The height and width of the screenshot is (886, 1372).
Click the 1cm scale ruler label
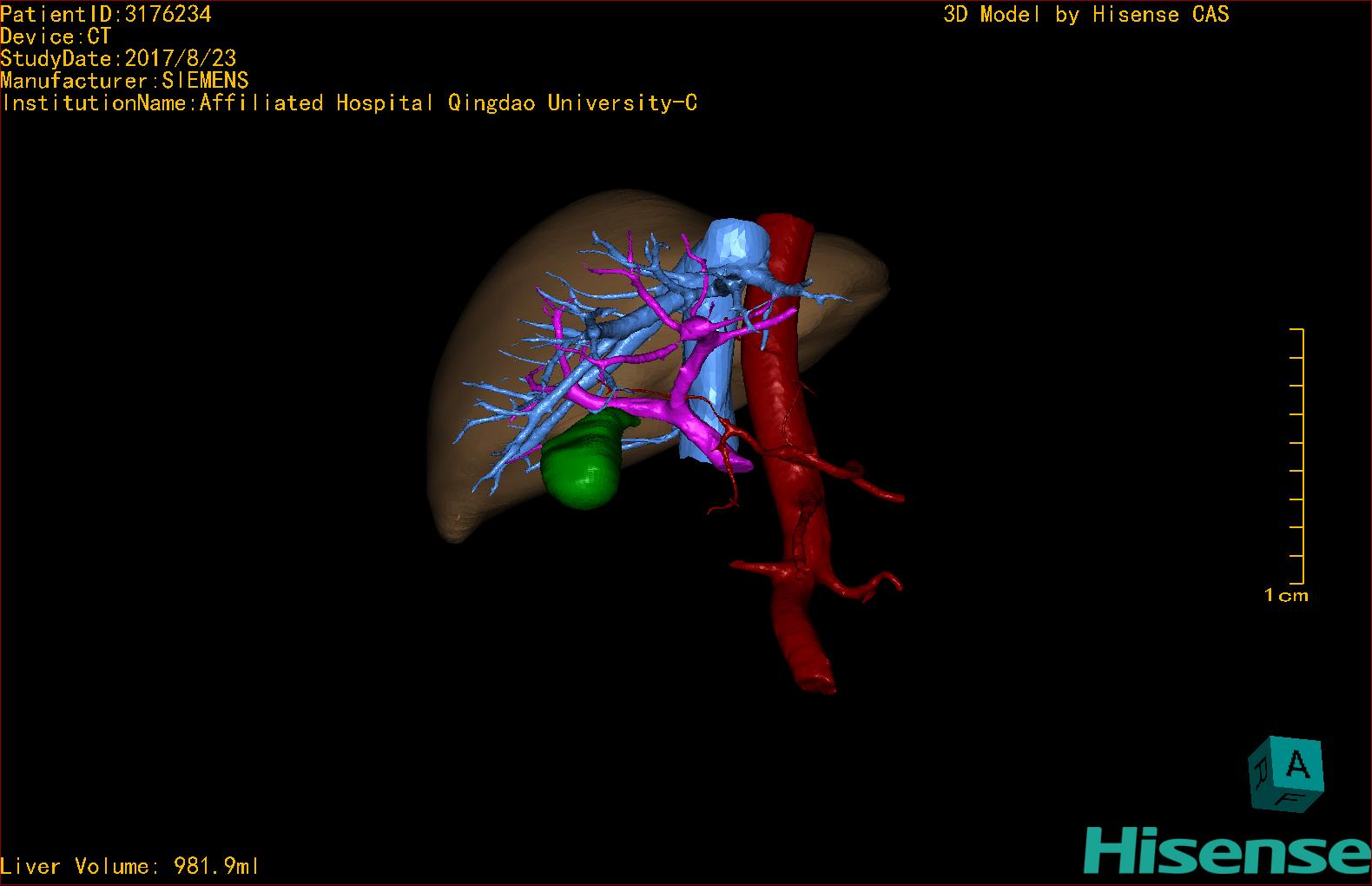click(x=1286, y=596)
